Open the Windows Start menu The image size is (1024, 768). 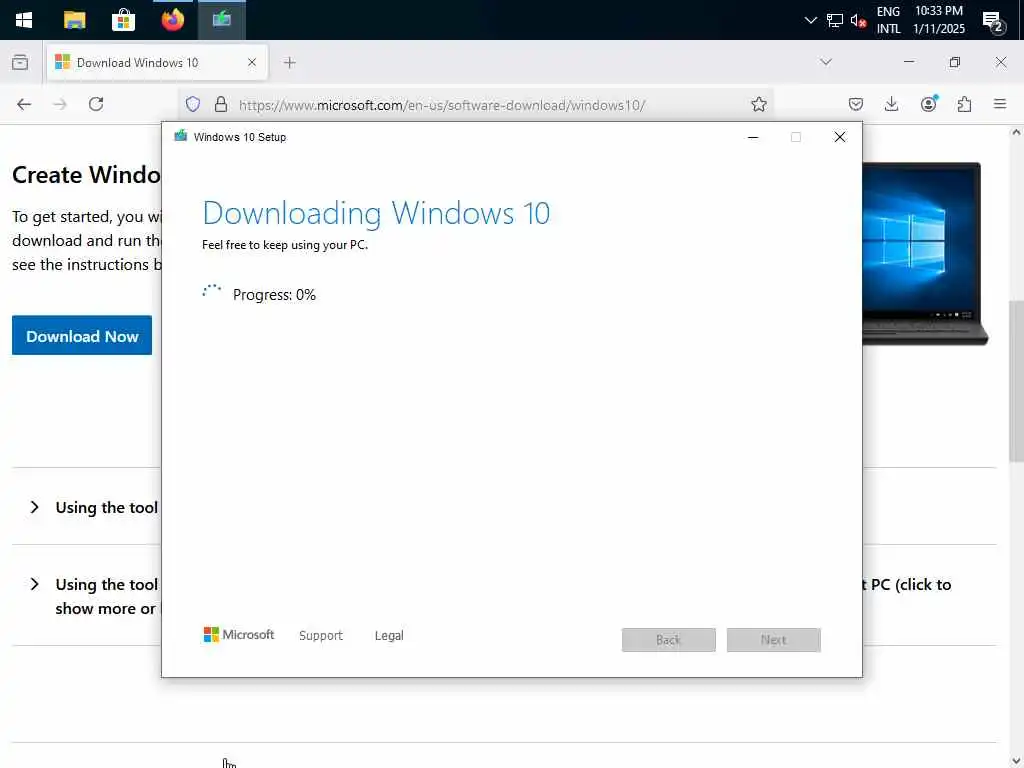[24, 20]
